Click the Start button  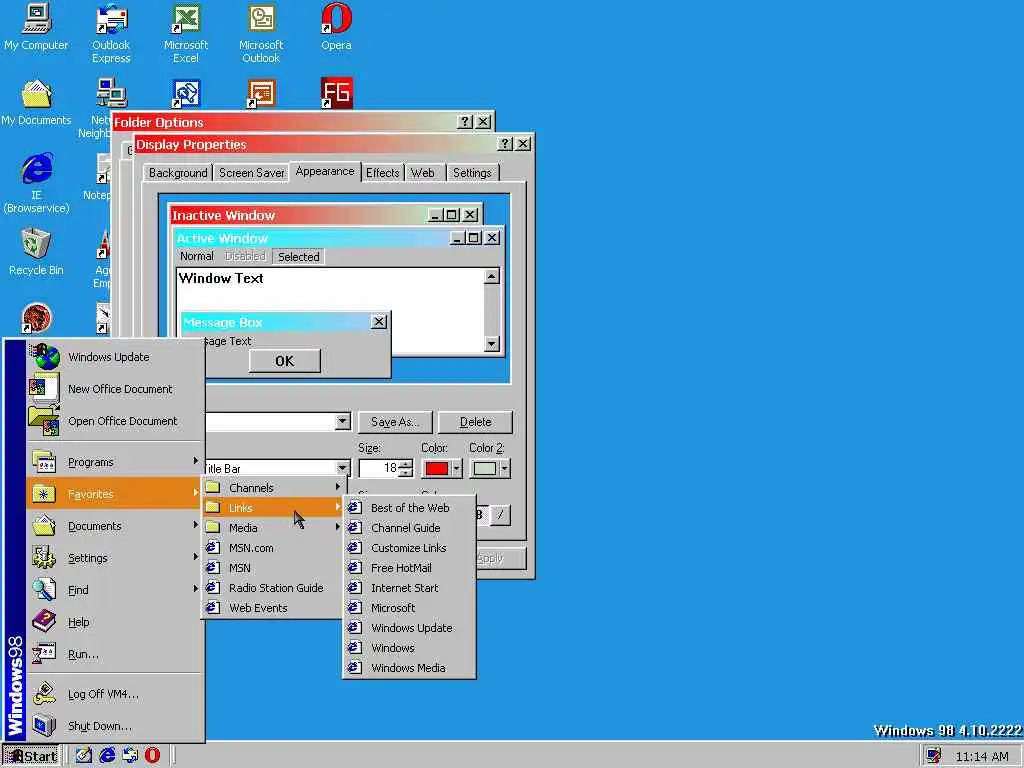[x=31, y=756]
